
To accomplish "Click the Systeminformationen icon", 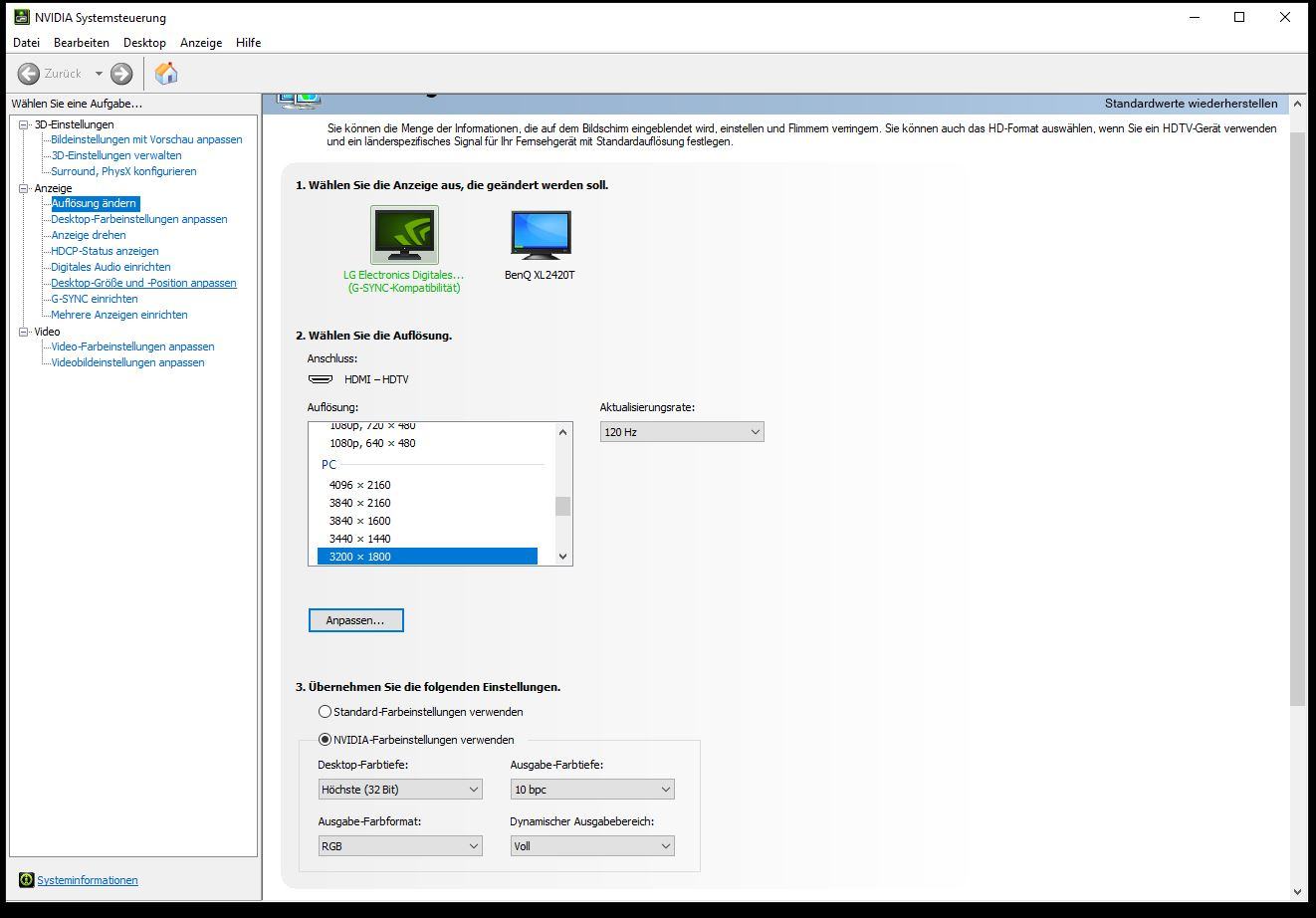I will tap(26, 880).
